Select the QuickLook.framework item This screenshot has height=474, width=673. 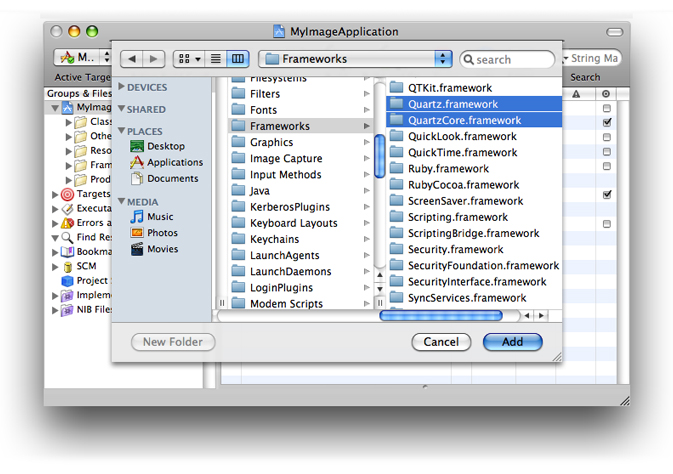tap(461, 136)
